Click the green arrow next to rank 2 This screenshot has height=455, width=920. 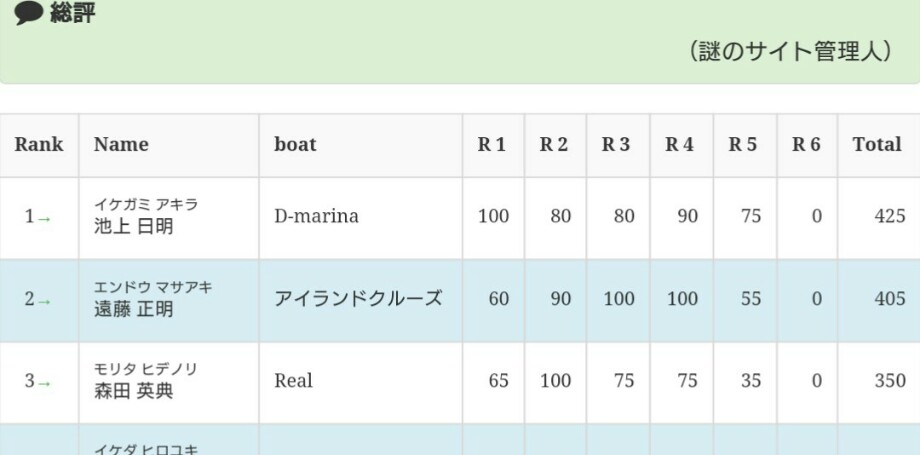pyautogui.click(x=44, y=302)
